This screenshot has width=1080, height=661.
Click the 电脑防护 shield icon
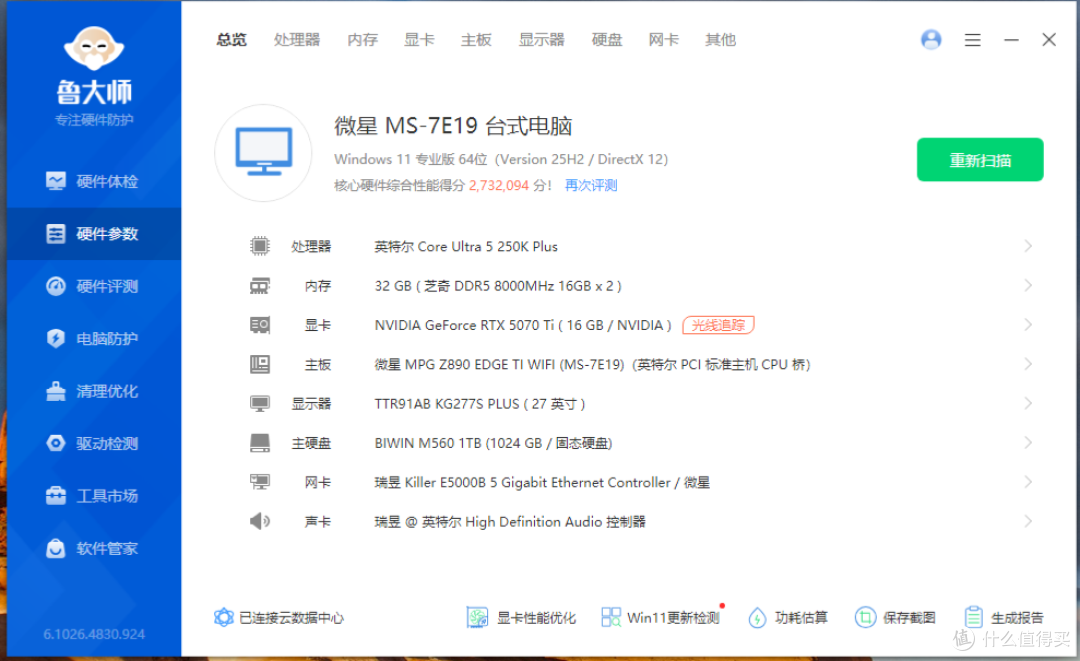[x=56, y=338]
